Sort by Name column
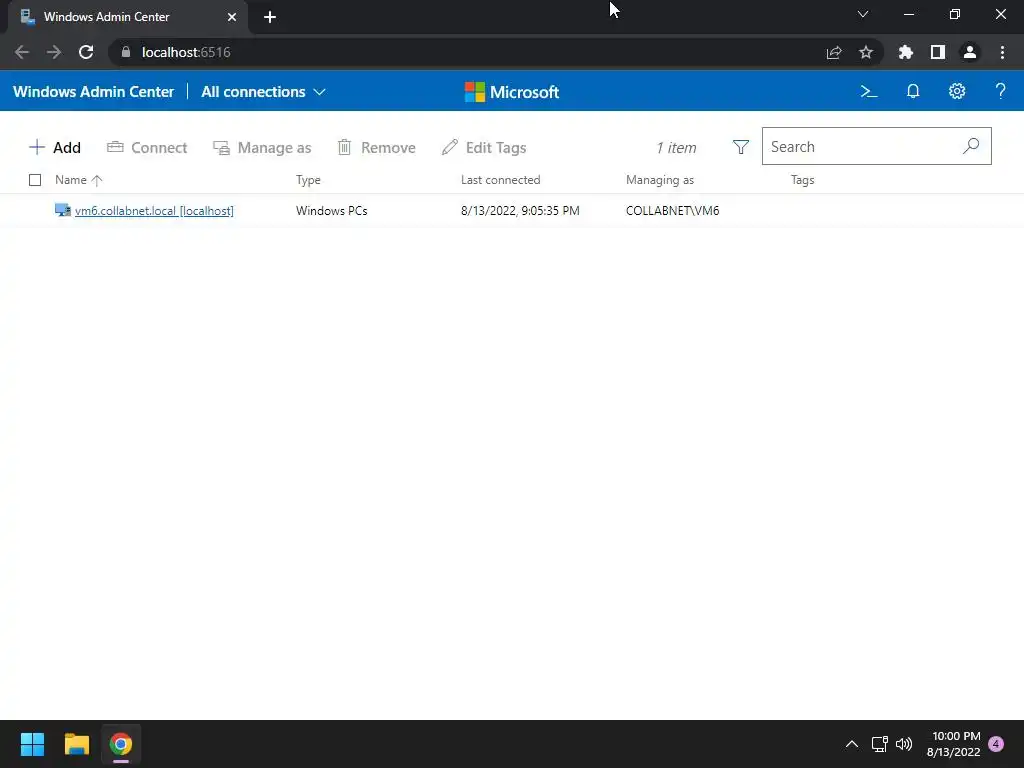This screenshot has height=768, width=1024. click(x=78, y=180)
